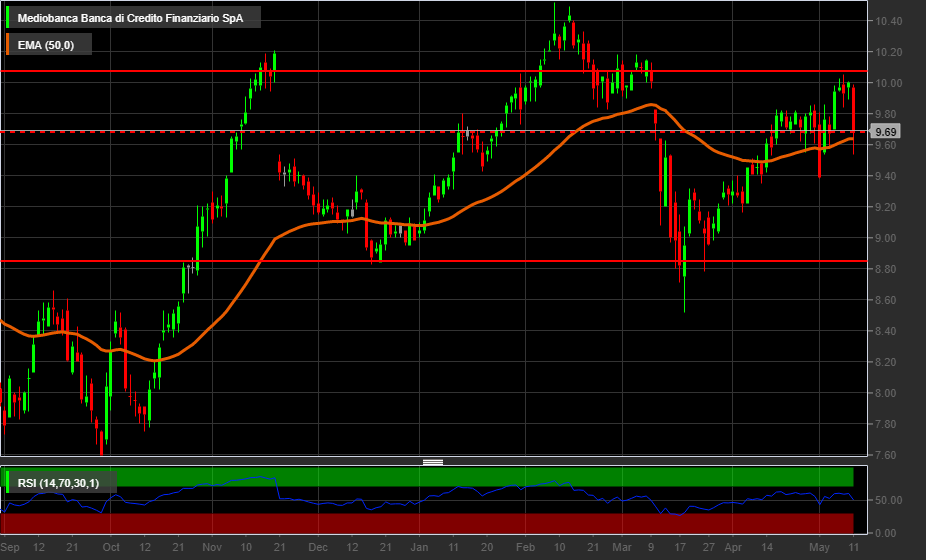Click the 0.00 RSI axis label

[885, 533]
